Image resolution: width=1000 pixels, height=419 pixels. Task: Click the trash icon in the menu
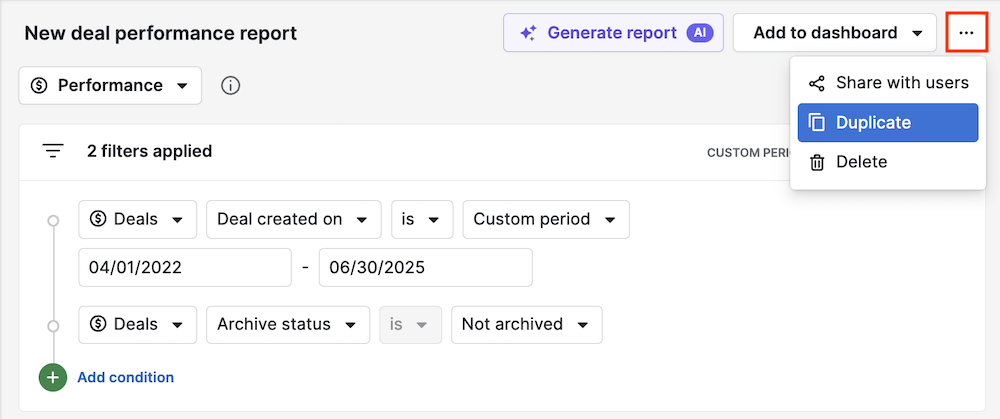(817, 162)
